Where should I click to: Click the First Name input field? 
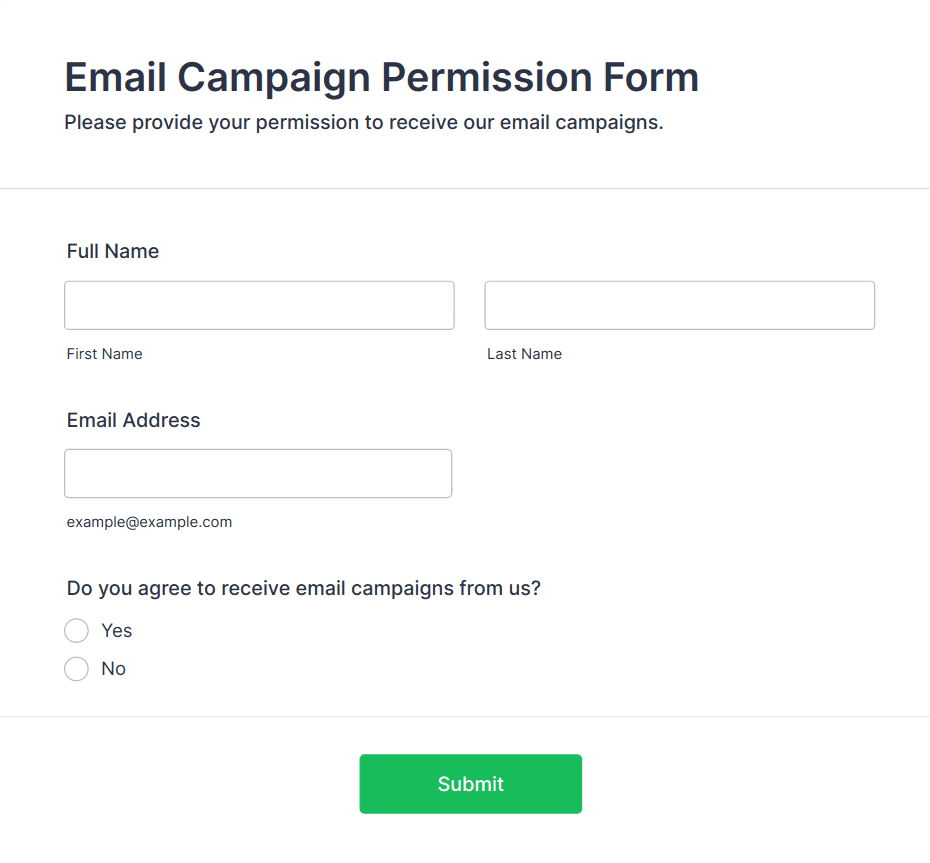(x=259, y=305)
